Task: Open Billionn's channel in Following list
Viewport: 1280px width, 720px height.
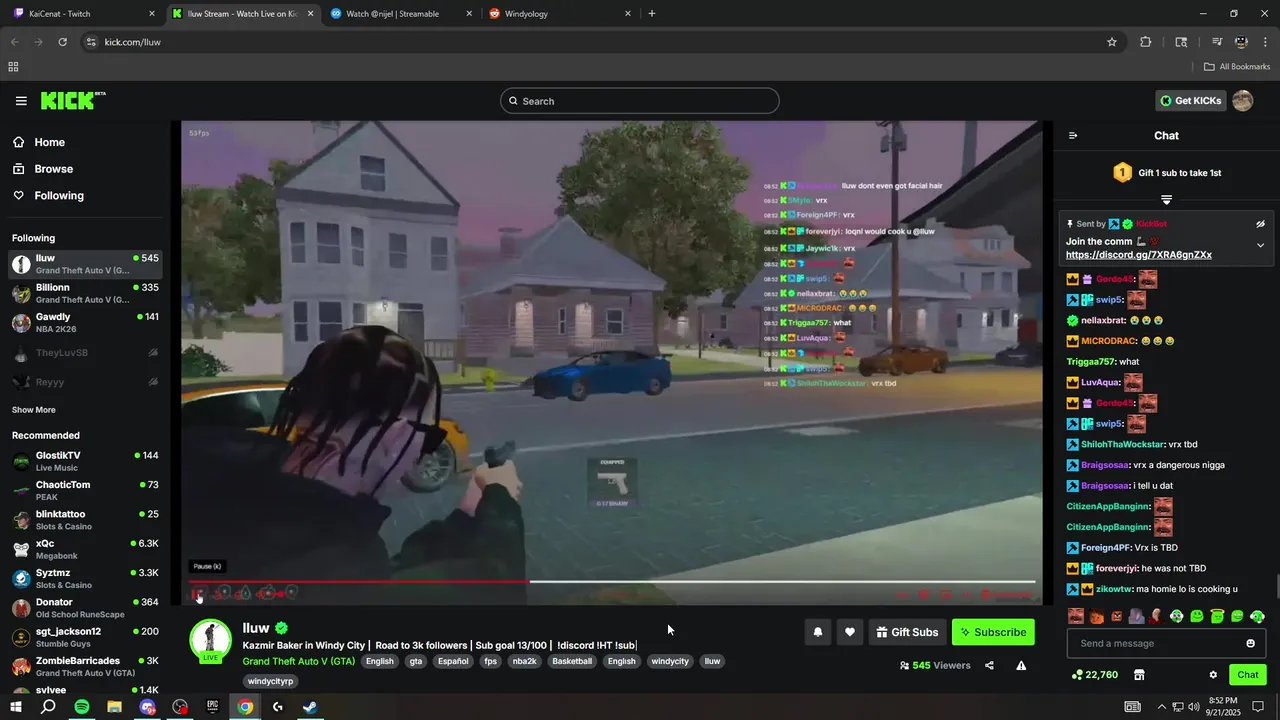Action: [x=85, y=293]
